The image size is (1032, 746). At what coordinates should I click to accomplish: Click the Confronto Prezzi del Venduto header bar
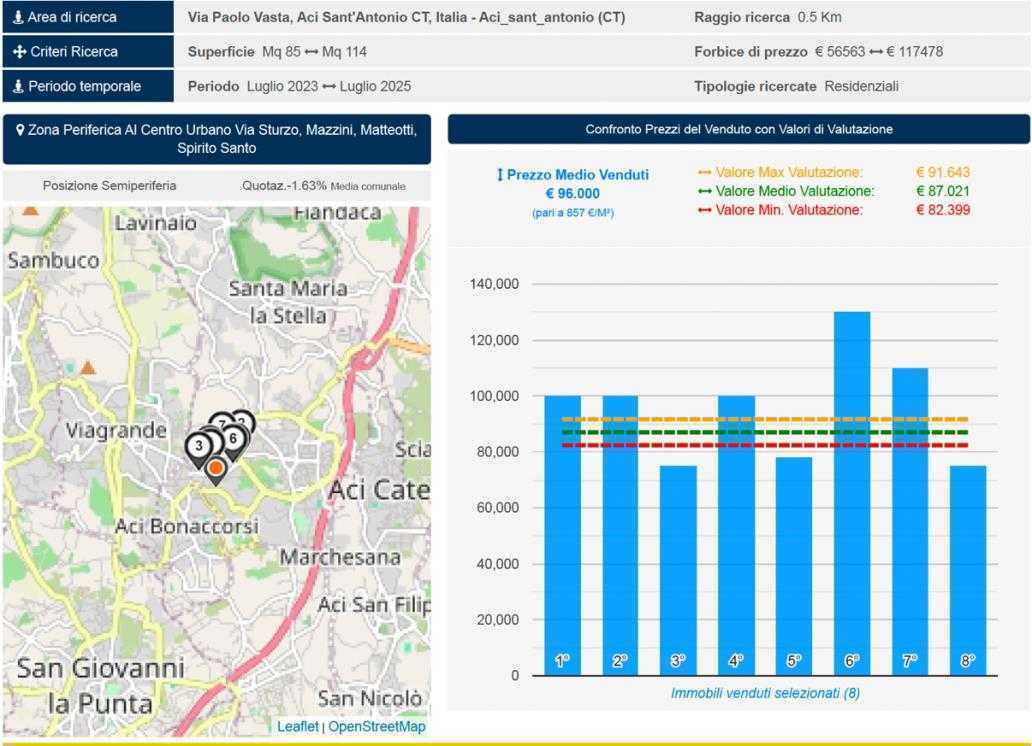coord(738,129)
